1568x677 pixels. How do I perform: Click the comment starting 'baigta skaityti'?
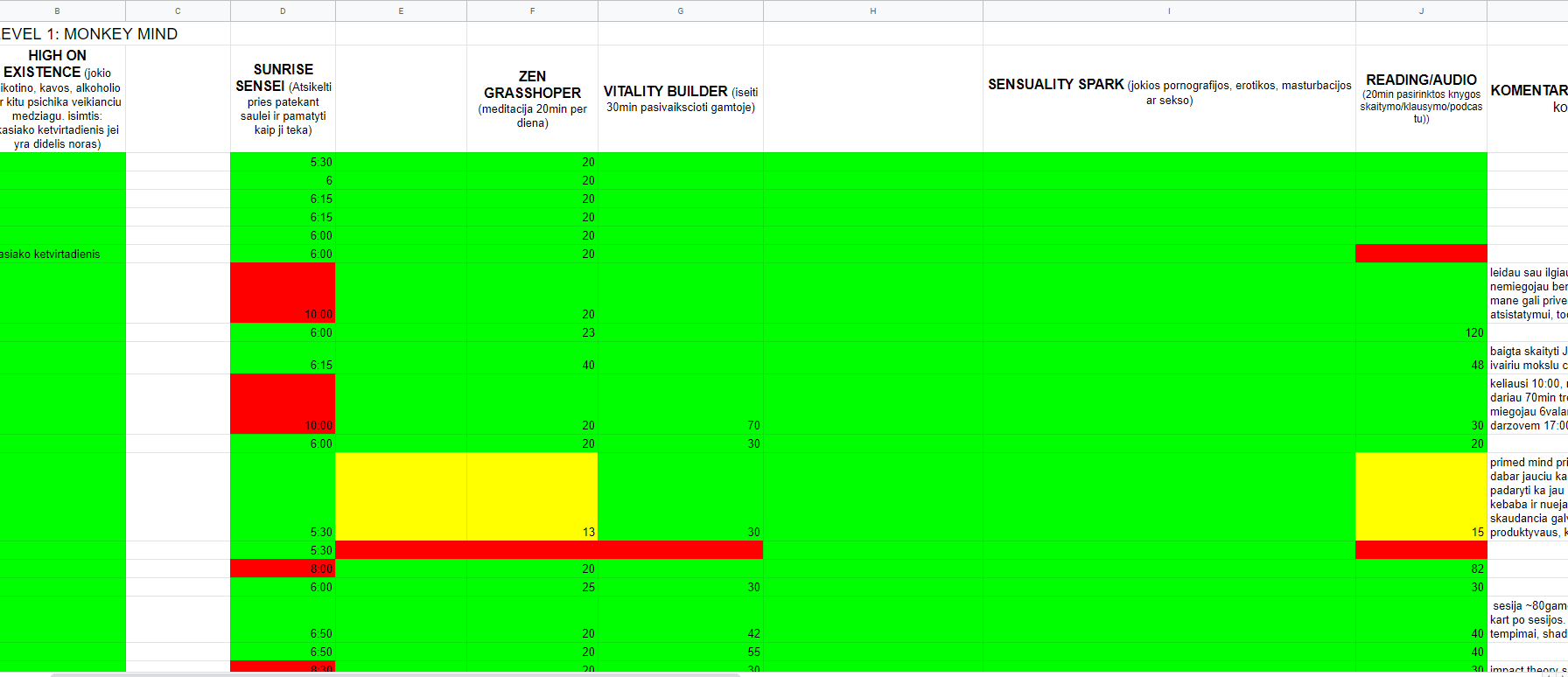[1528, 358]
